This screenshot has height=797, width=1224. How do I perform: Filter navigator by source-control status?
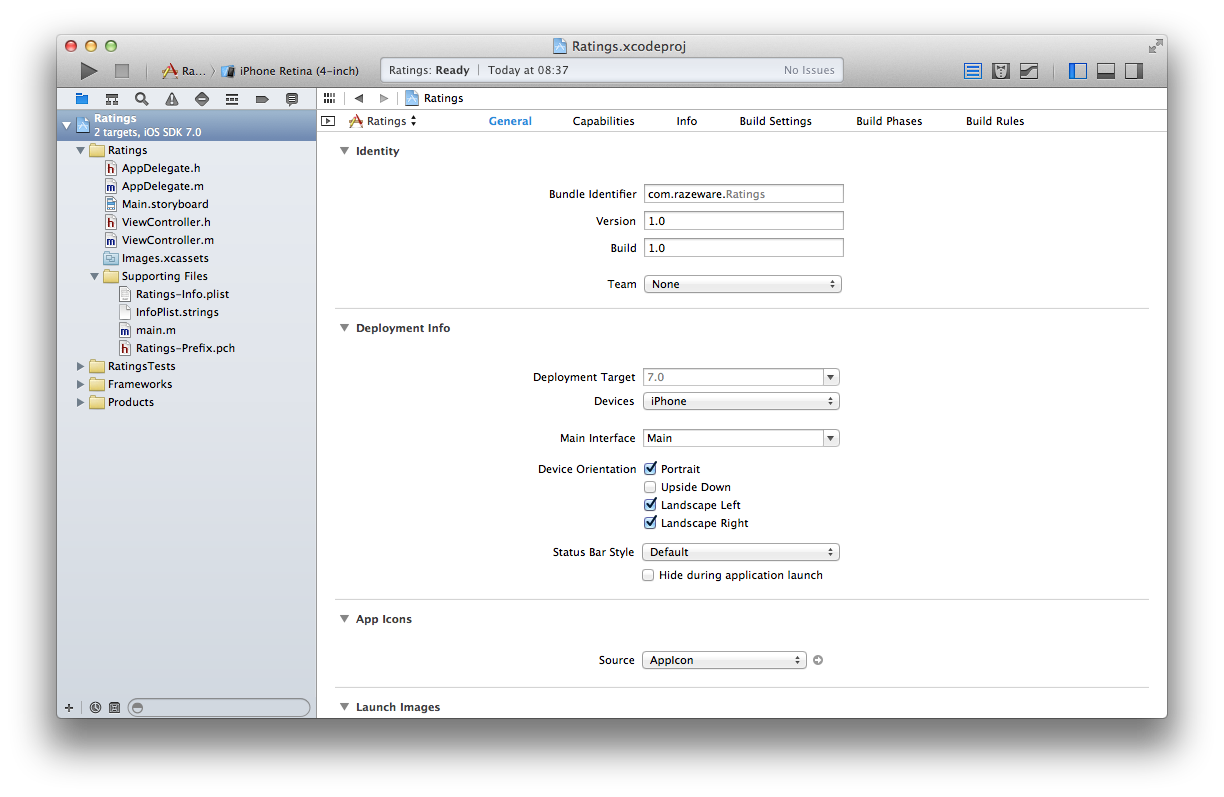click(114, 707)
